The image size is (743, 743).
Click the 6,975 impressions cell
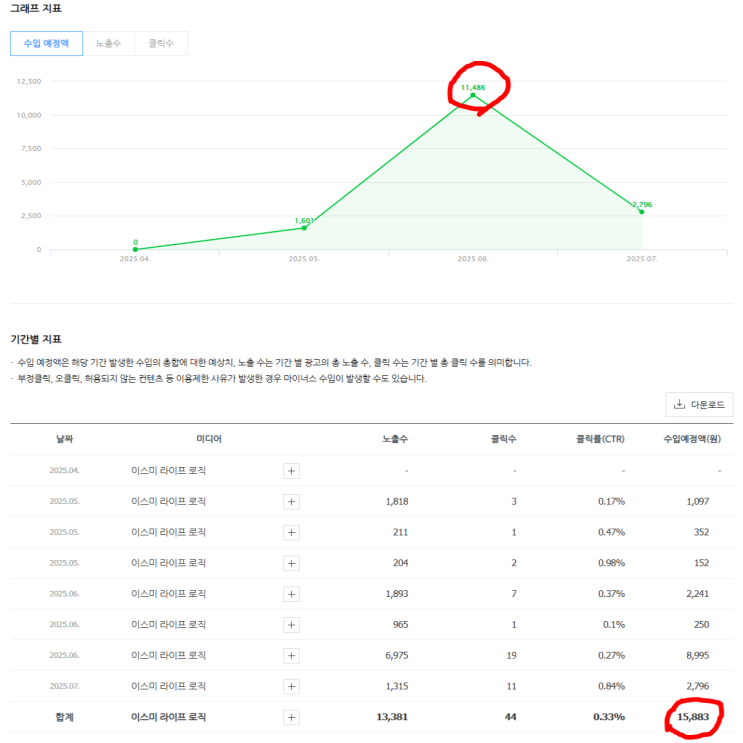point(397,655)
